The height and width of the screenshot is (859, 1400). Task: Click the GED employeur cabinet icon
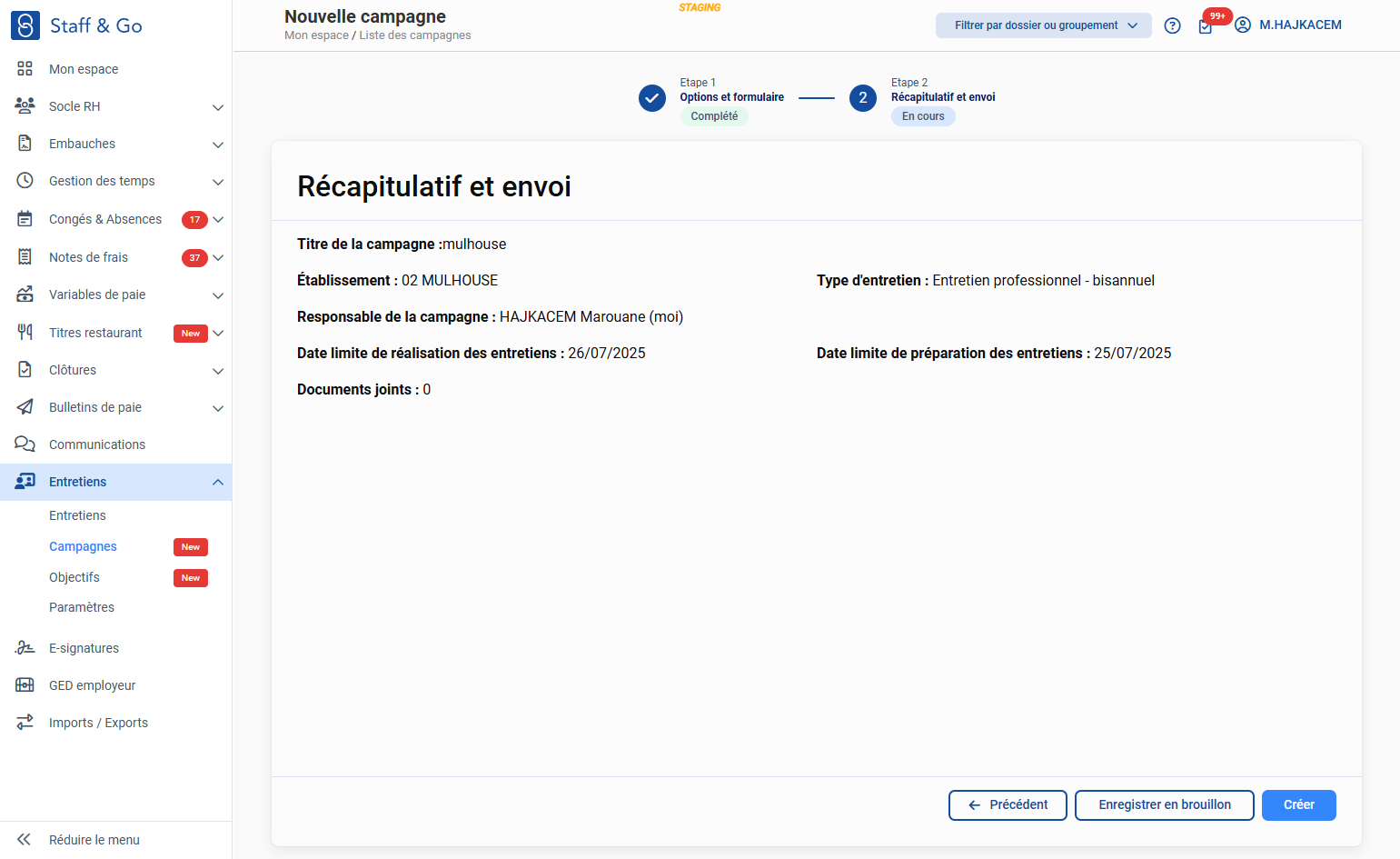(x=25, y=685)
